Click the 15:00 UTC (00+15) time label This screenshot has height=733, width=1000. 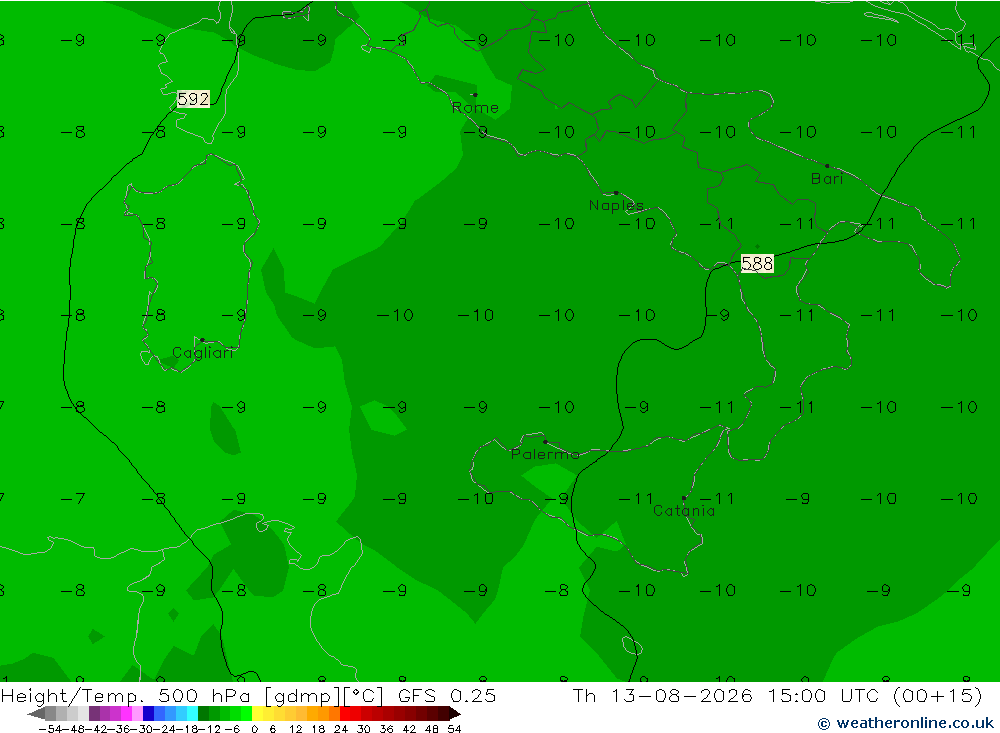tap(875, 695)
